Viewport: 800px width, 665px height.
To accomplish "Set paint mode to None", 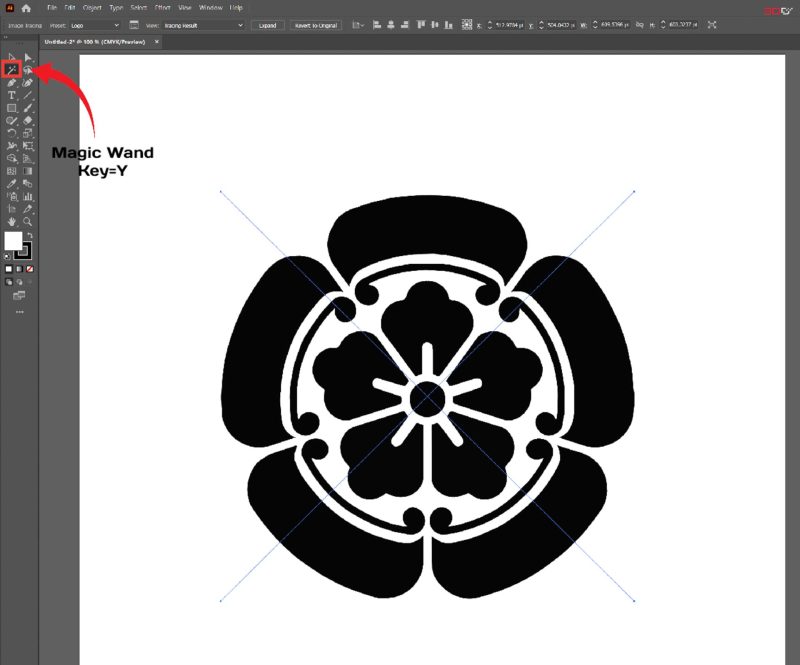I will click(x=30, y=269).
